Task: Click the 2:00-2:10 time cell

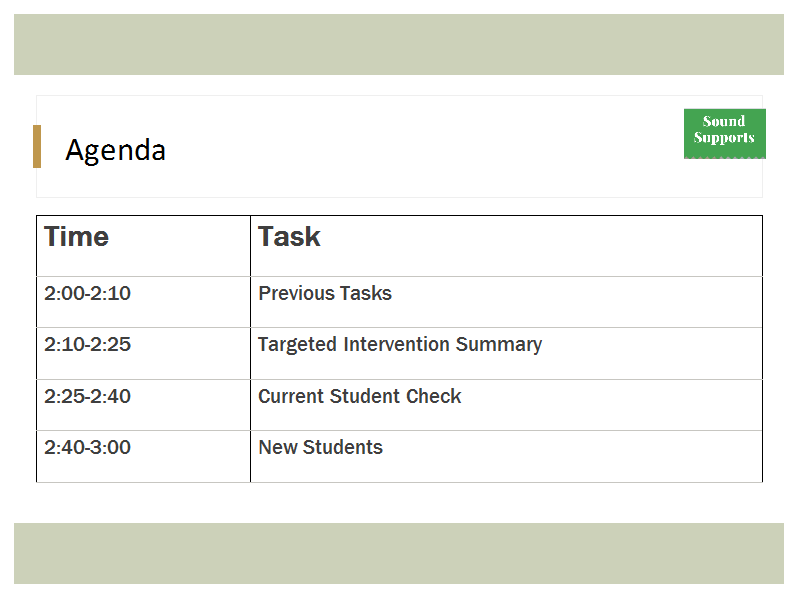Action: point(143,302)
